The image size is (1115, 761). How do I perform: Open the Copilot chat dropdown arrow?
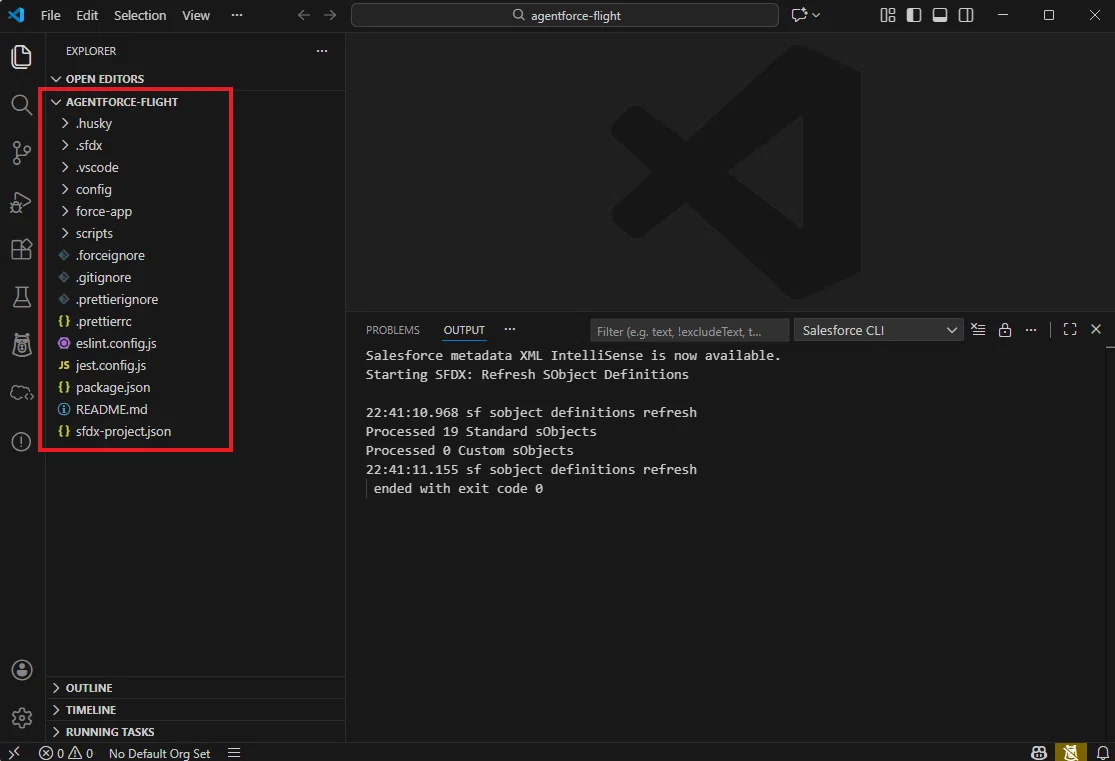coord(816,15)
